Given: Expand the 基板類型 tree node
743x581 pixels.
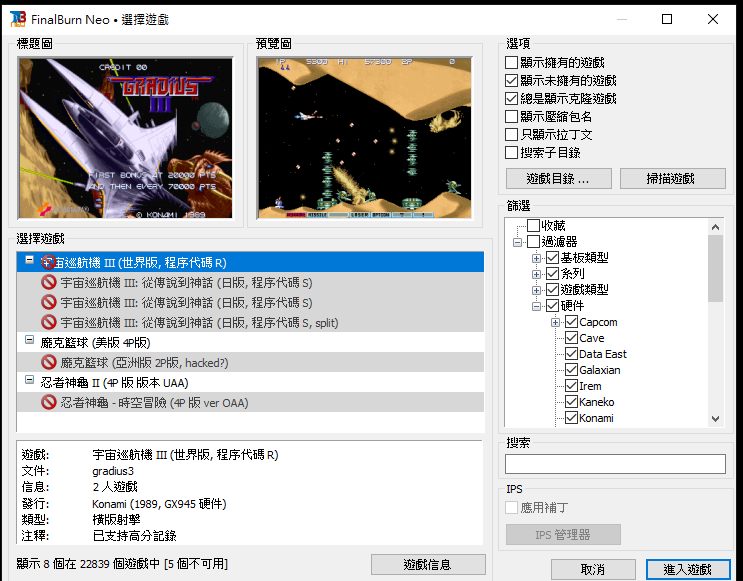Looking at the screenshot, I should tap(536, 258).
